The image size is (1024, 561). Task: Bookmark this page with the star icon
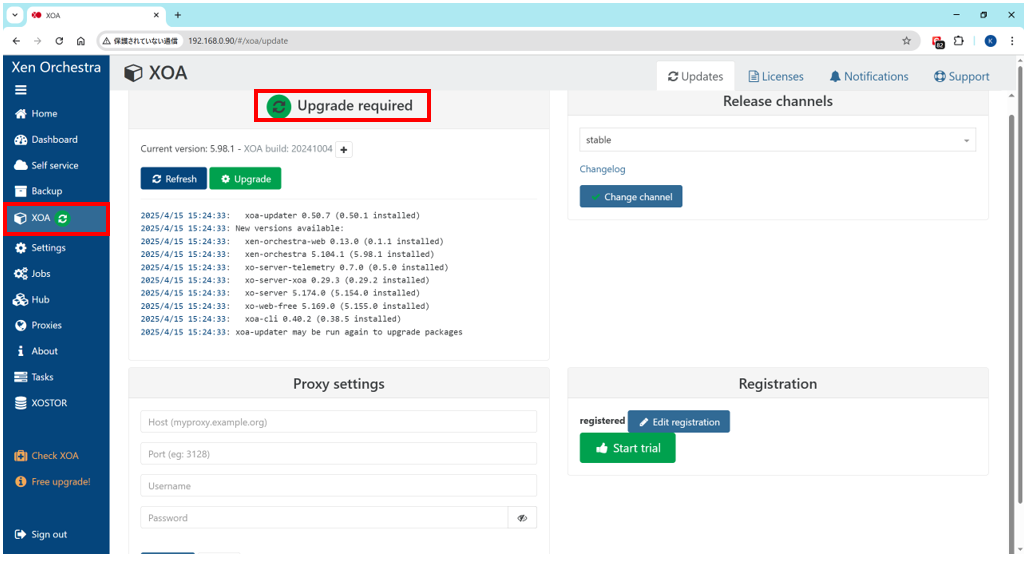click(x=906, y=41)
